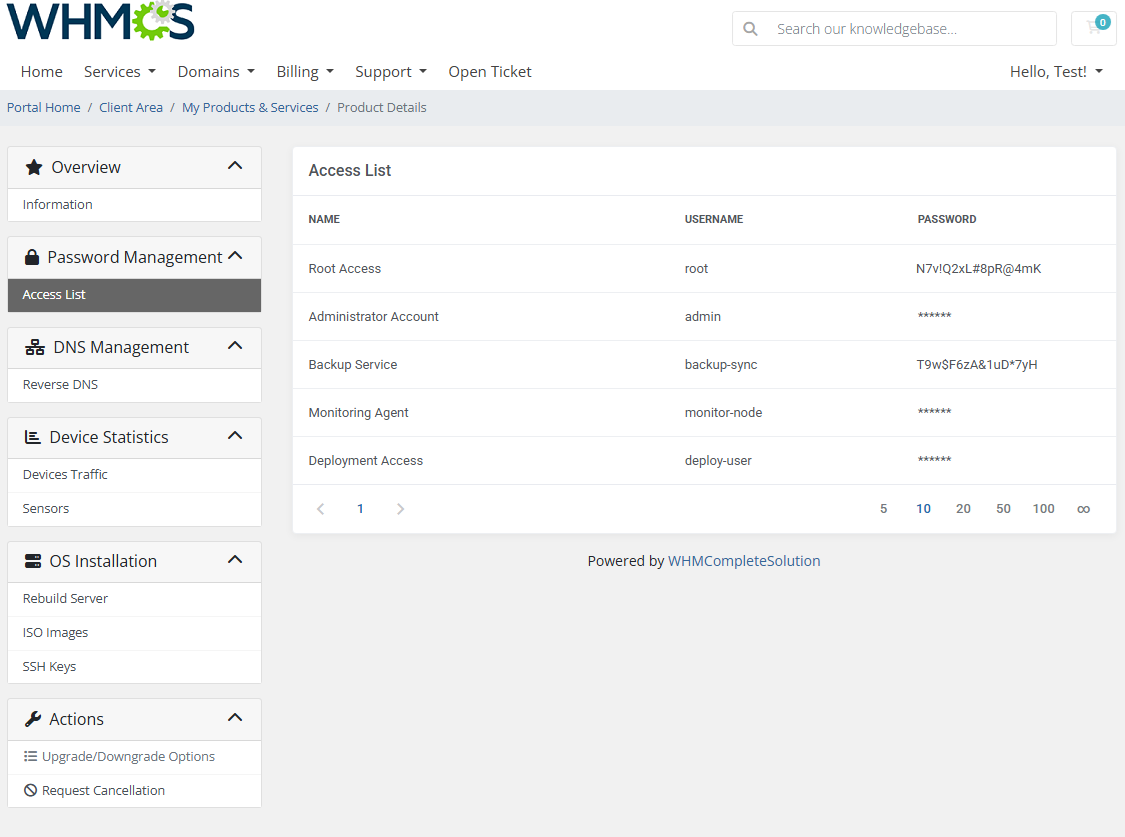Viewport: 1125px width, 837px height.
Task: Sort by USERNAME column header
Action: [714, 219]
